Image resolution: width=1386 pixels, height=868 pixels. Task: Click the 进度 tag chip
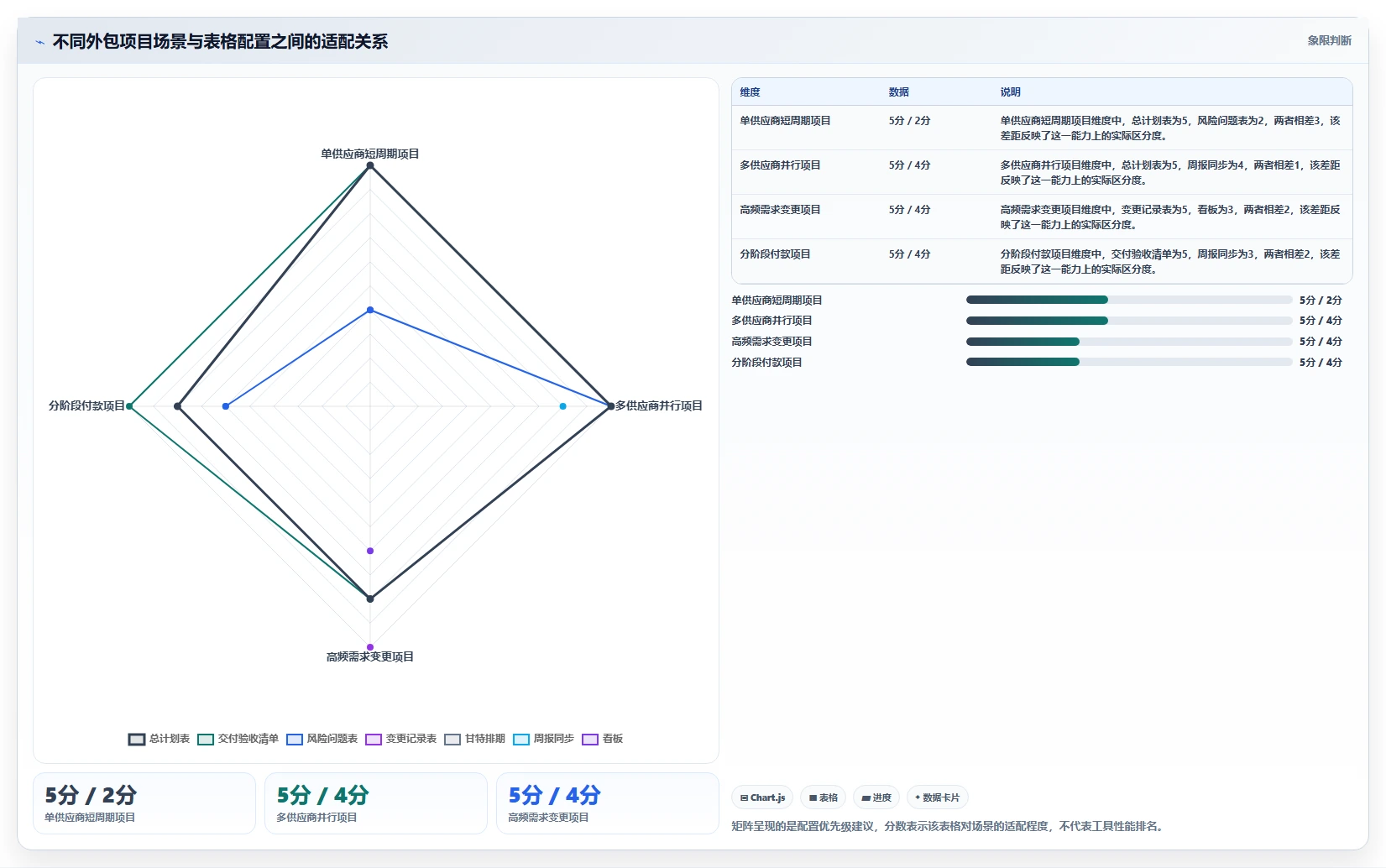876,797
